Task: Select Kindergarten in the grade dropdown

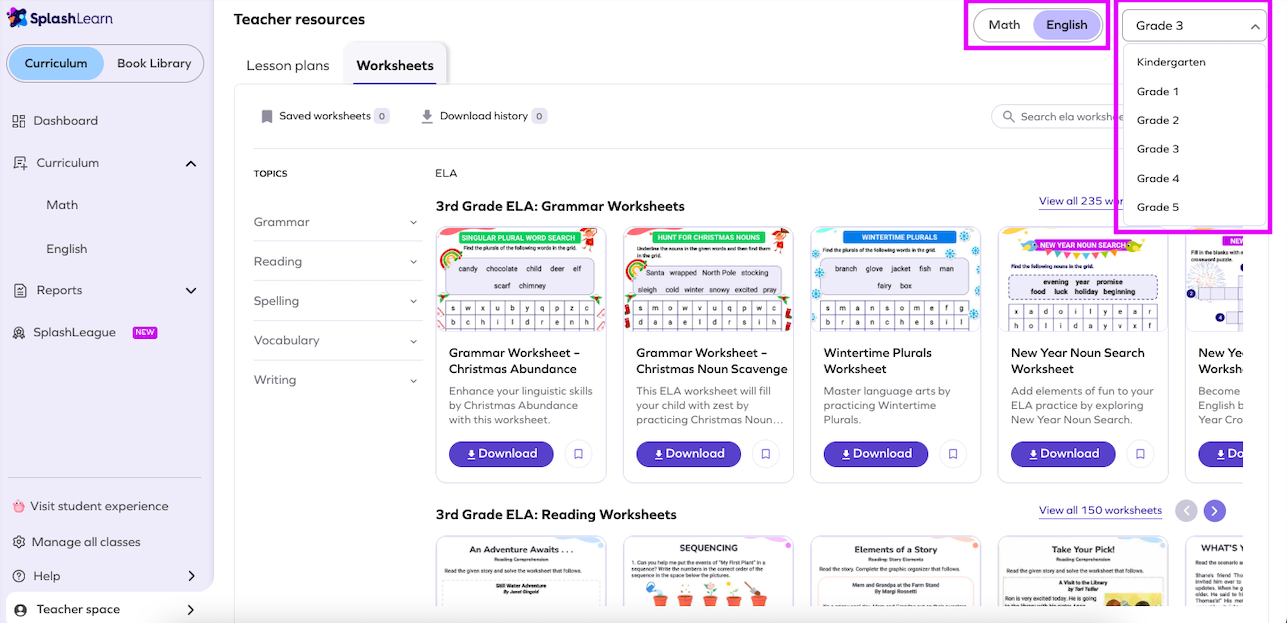Action: (1171, 61)
